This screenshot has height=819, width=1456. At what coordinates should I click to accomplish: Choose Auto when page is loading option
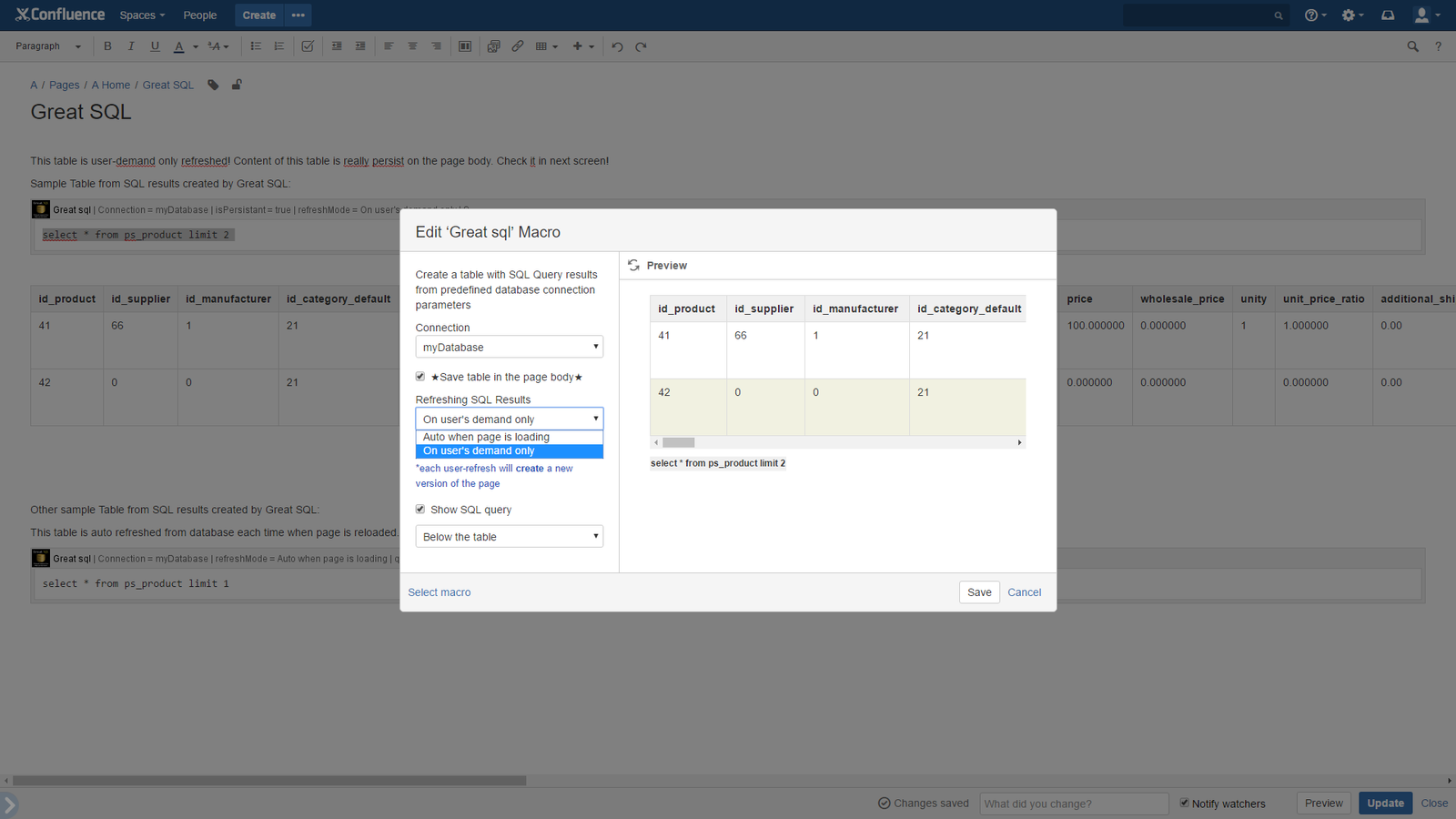510,437
